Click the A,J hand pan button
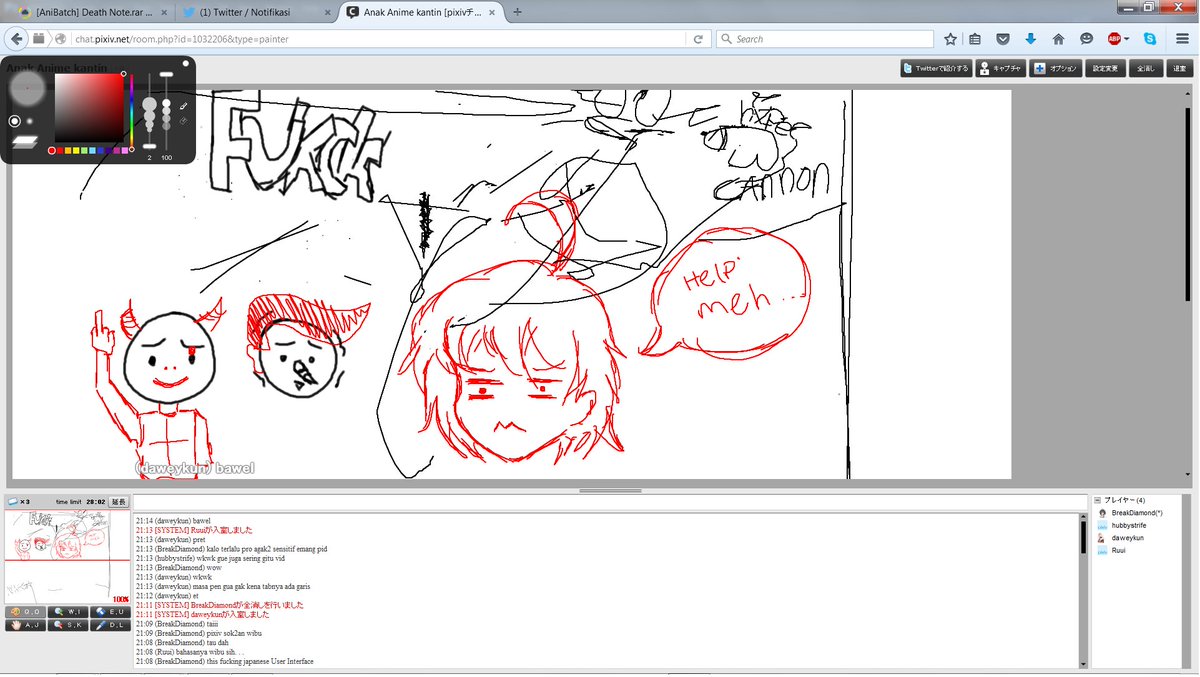This screenshot has height=677, width=1200. click(25, 625)
